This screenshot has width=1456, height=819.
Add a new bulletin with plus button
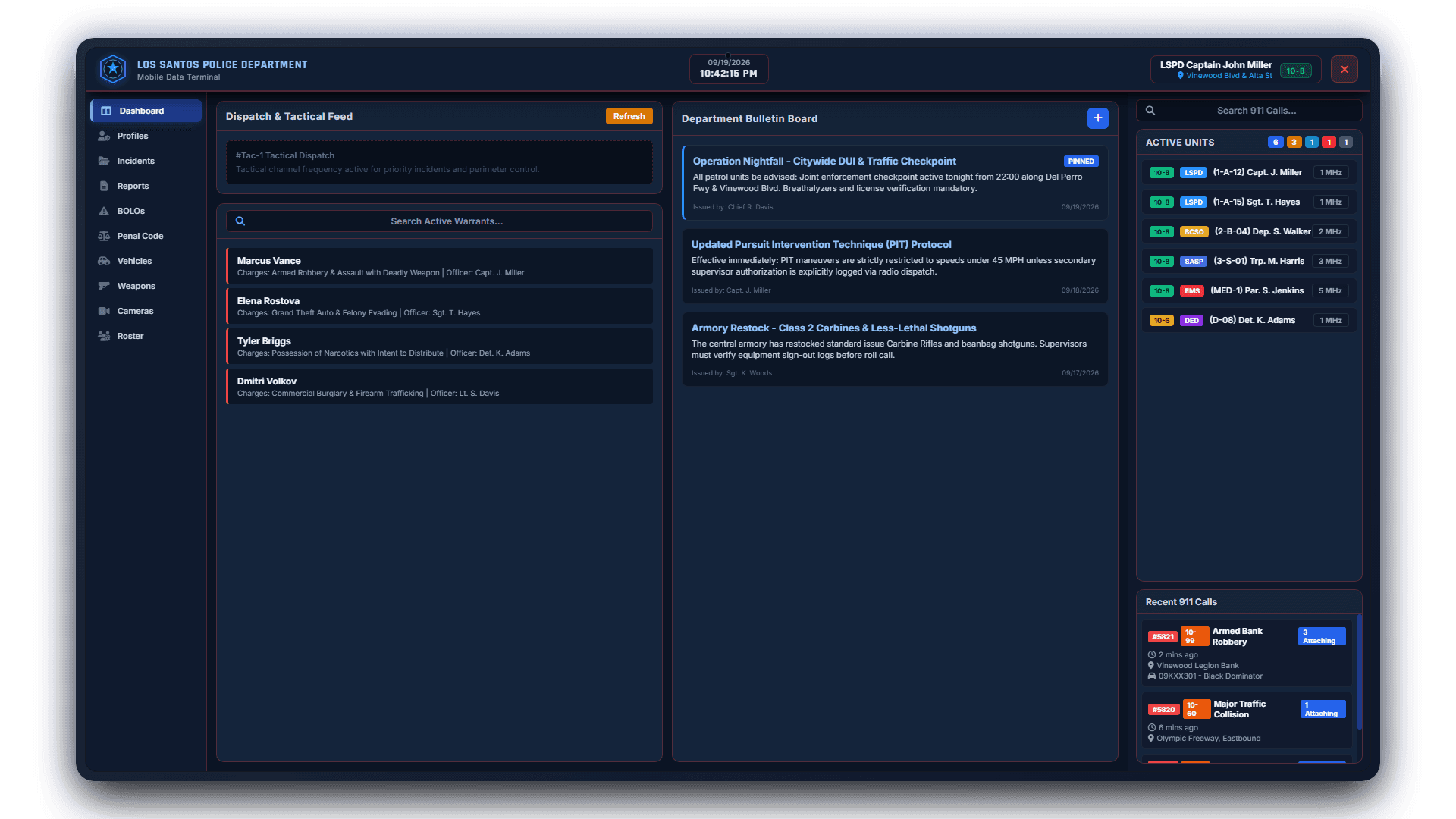tap(1097, 118)
